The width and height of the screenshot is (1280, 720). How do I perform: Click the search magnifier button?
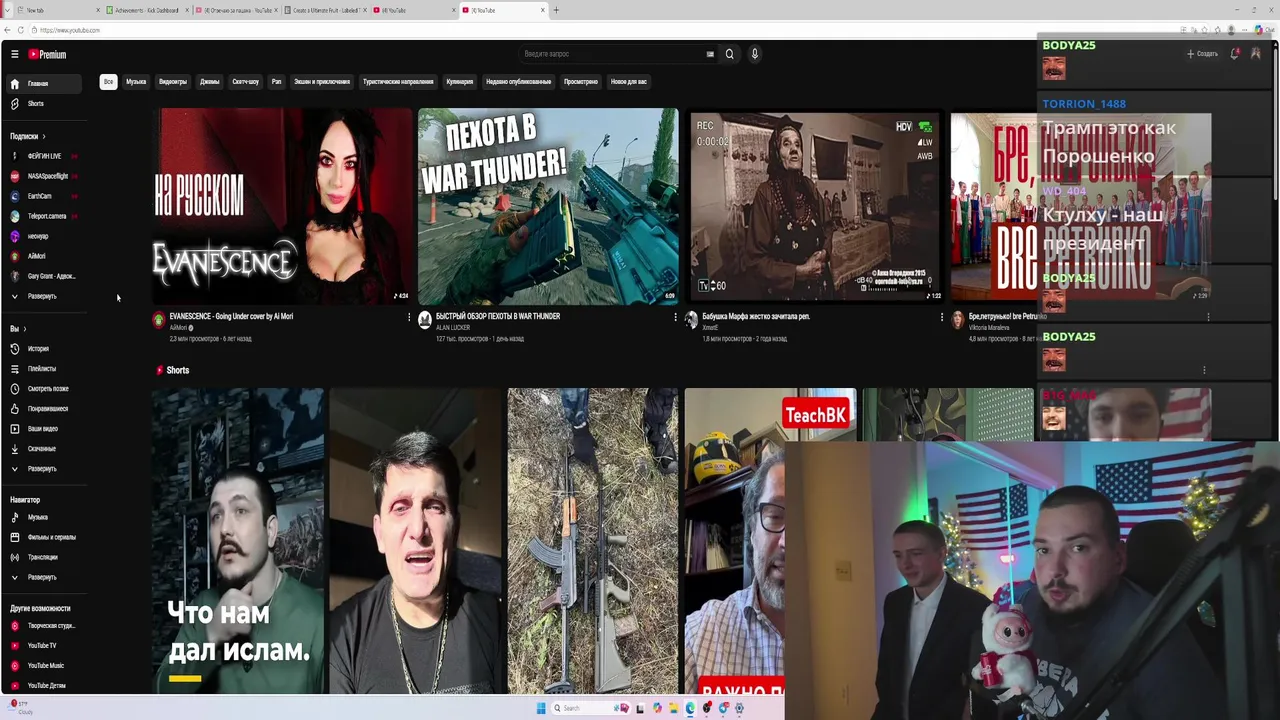[x=729, y=54]
